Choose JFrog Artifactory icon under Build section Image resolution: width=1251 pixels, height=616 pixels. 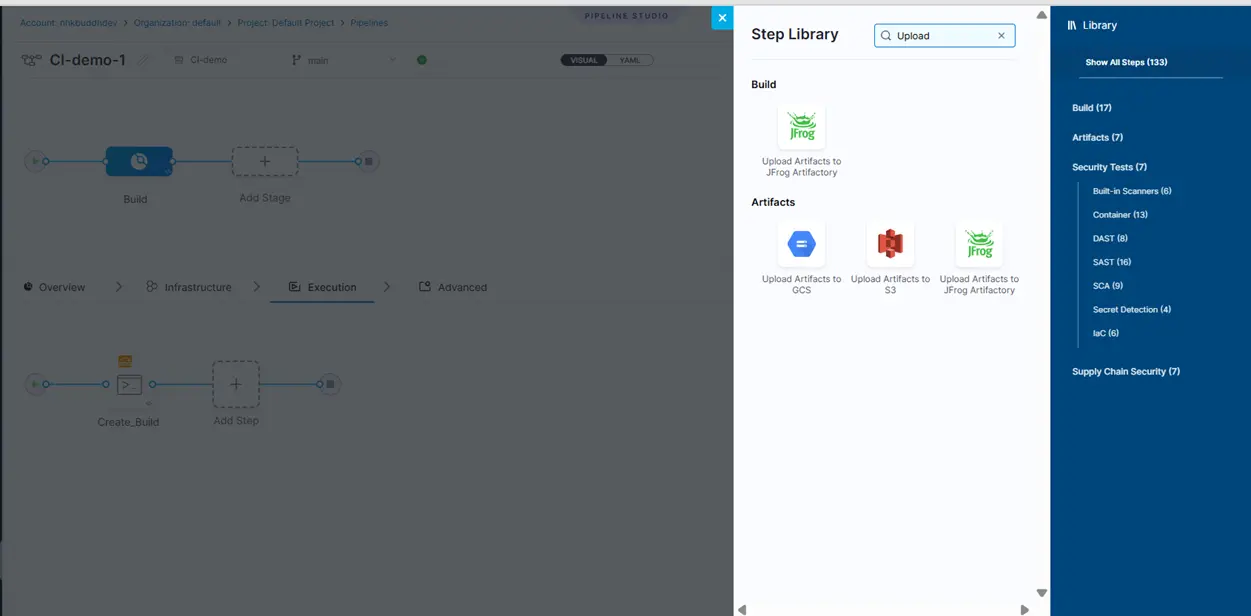pos(801,127)
